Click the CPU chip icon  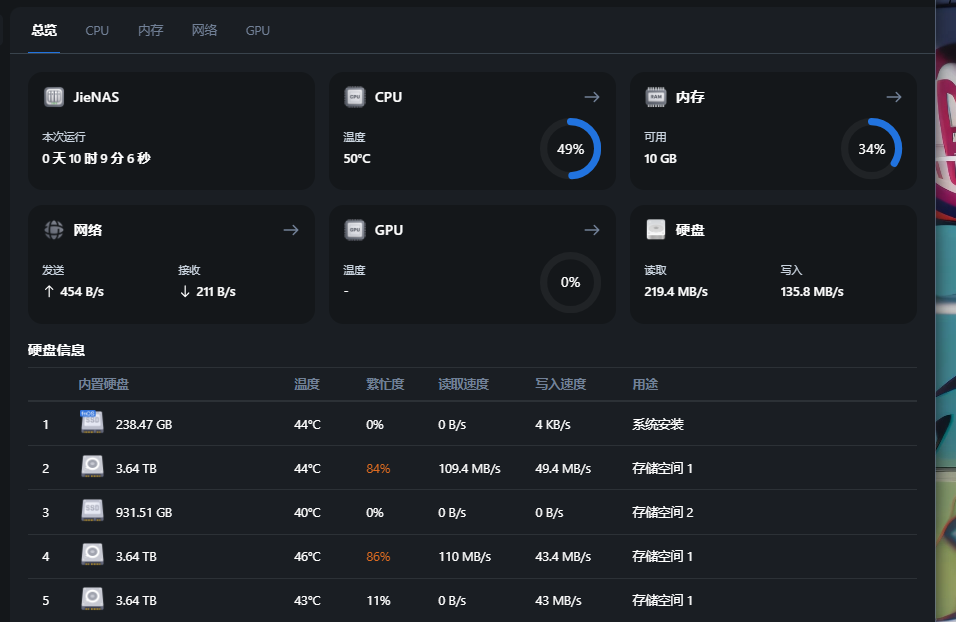click(x=355, y=97)
